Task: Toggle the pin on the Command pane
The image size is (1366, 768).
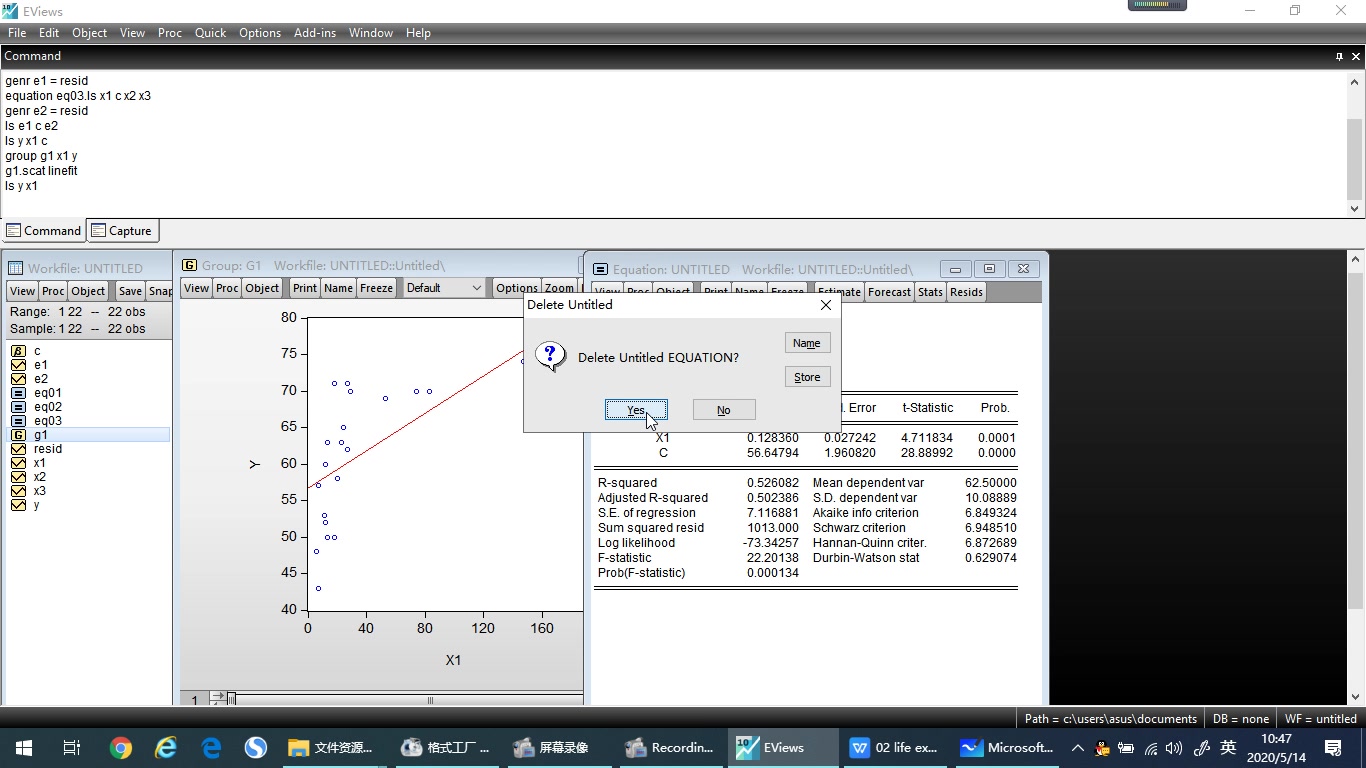Action: (x=1340, y=56)
